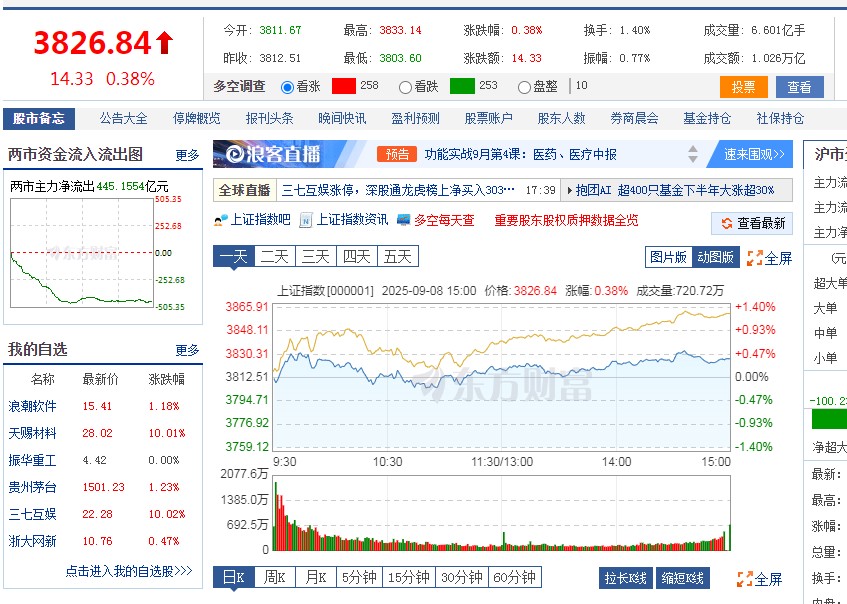This screenshot has height=604, width=847.
Task: Click the 投票 button
Action: tap(742, 87)
